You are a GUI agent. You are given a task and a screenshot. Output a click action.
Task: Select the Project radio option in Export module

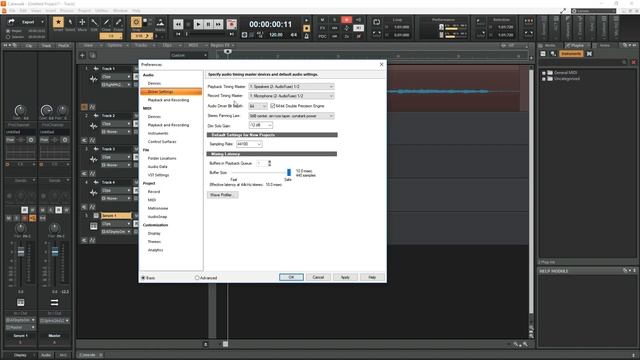coord(8,31)
